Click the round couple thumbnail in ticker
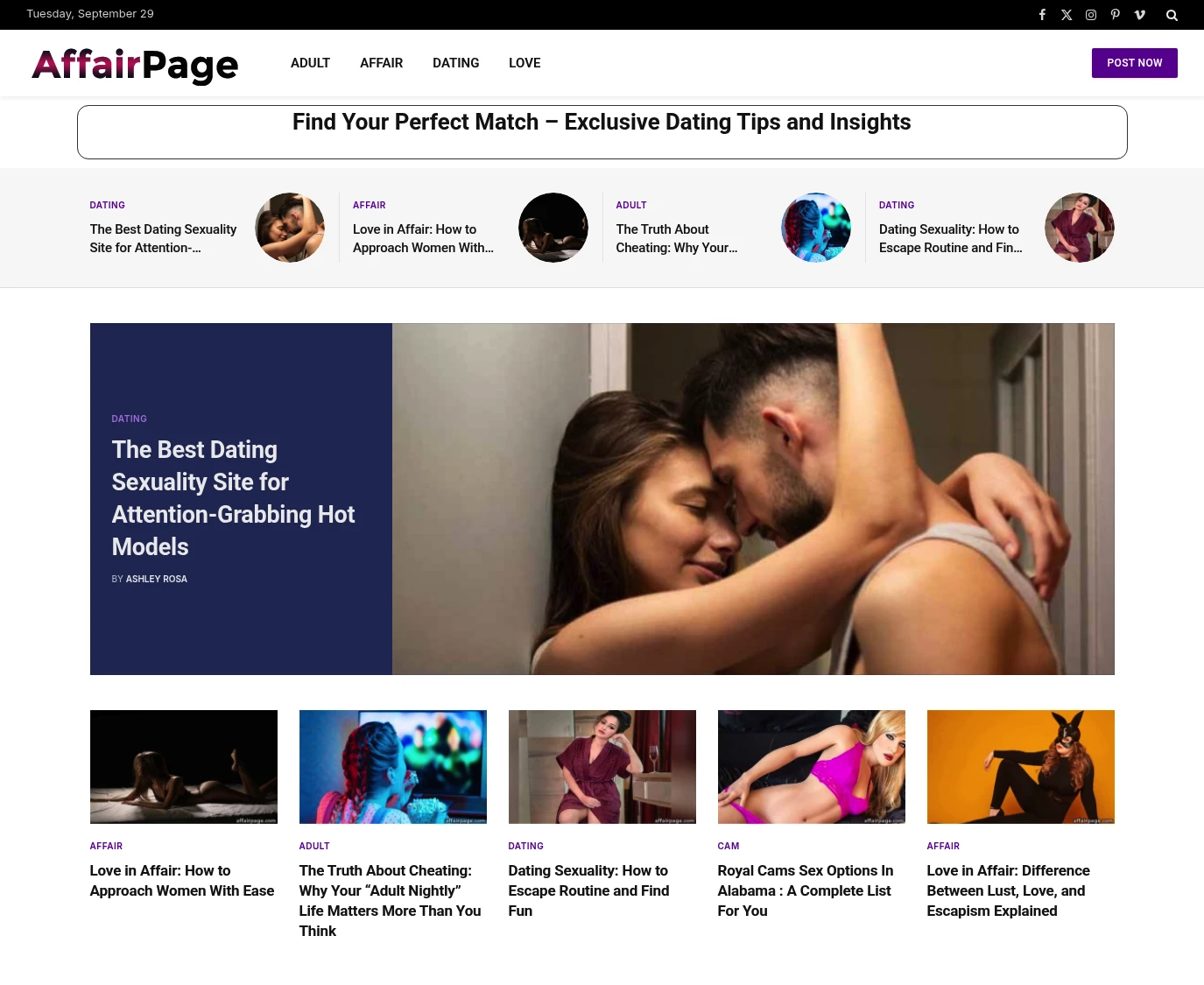 coord(290,228)
